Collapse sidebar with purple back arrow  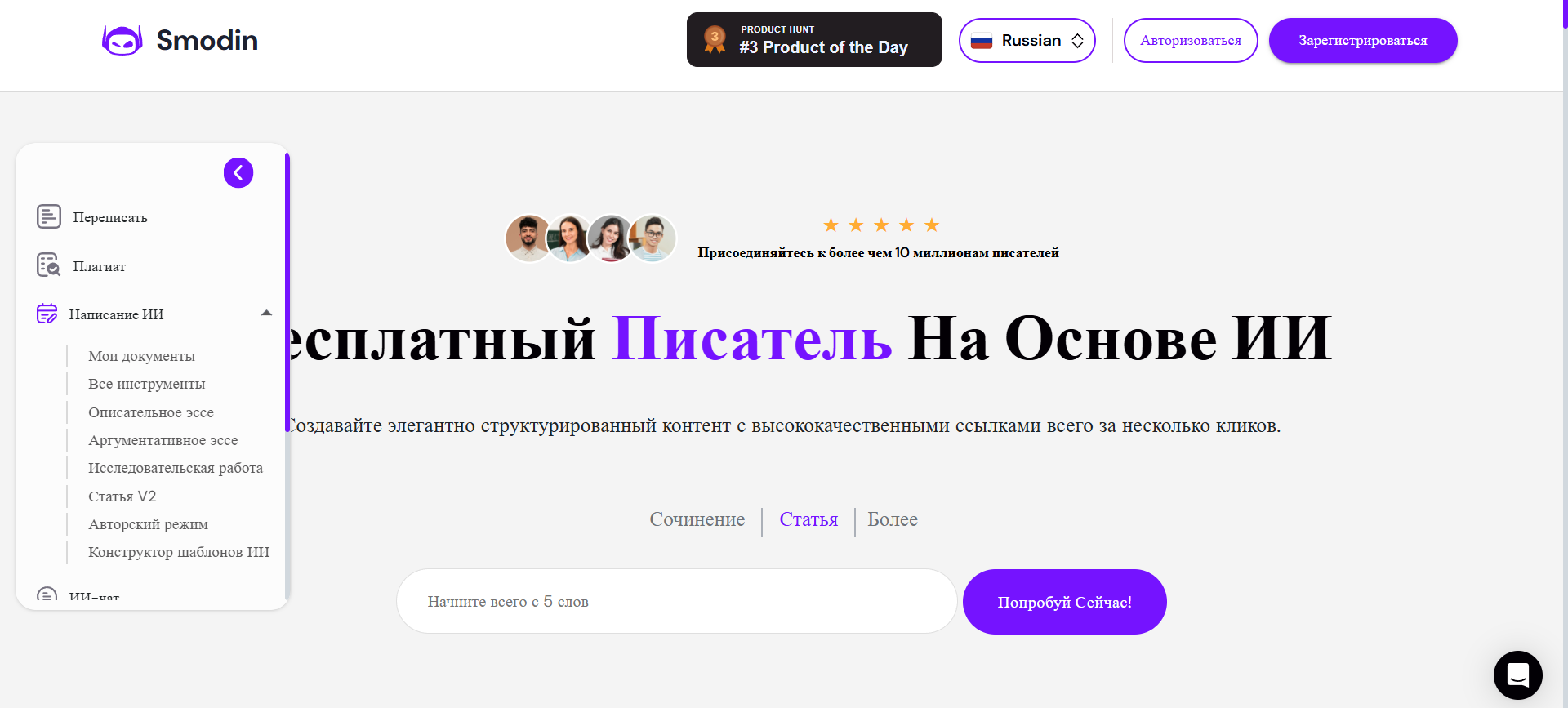coord(238,173)
